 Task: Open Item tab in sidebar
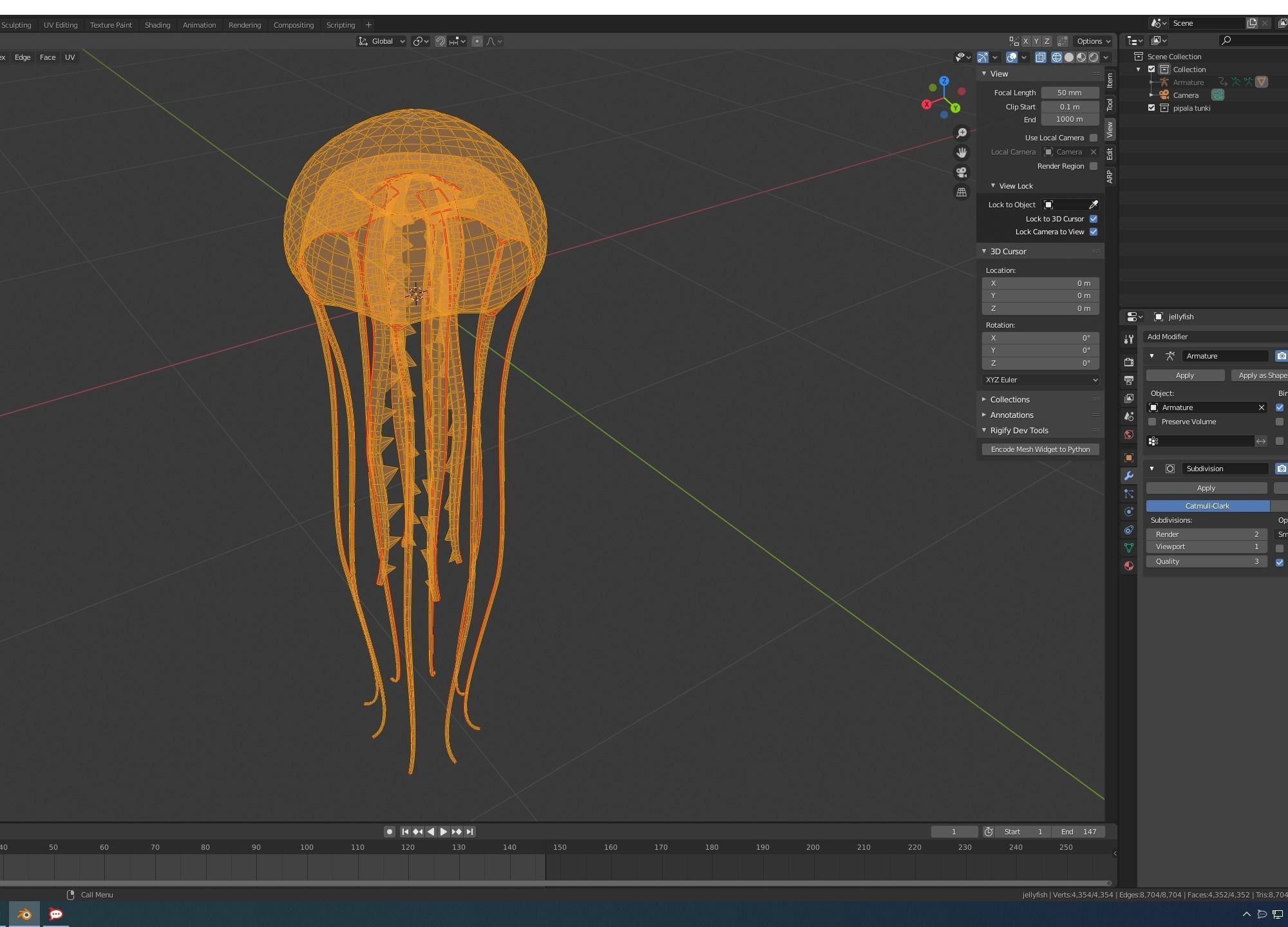1110,80
